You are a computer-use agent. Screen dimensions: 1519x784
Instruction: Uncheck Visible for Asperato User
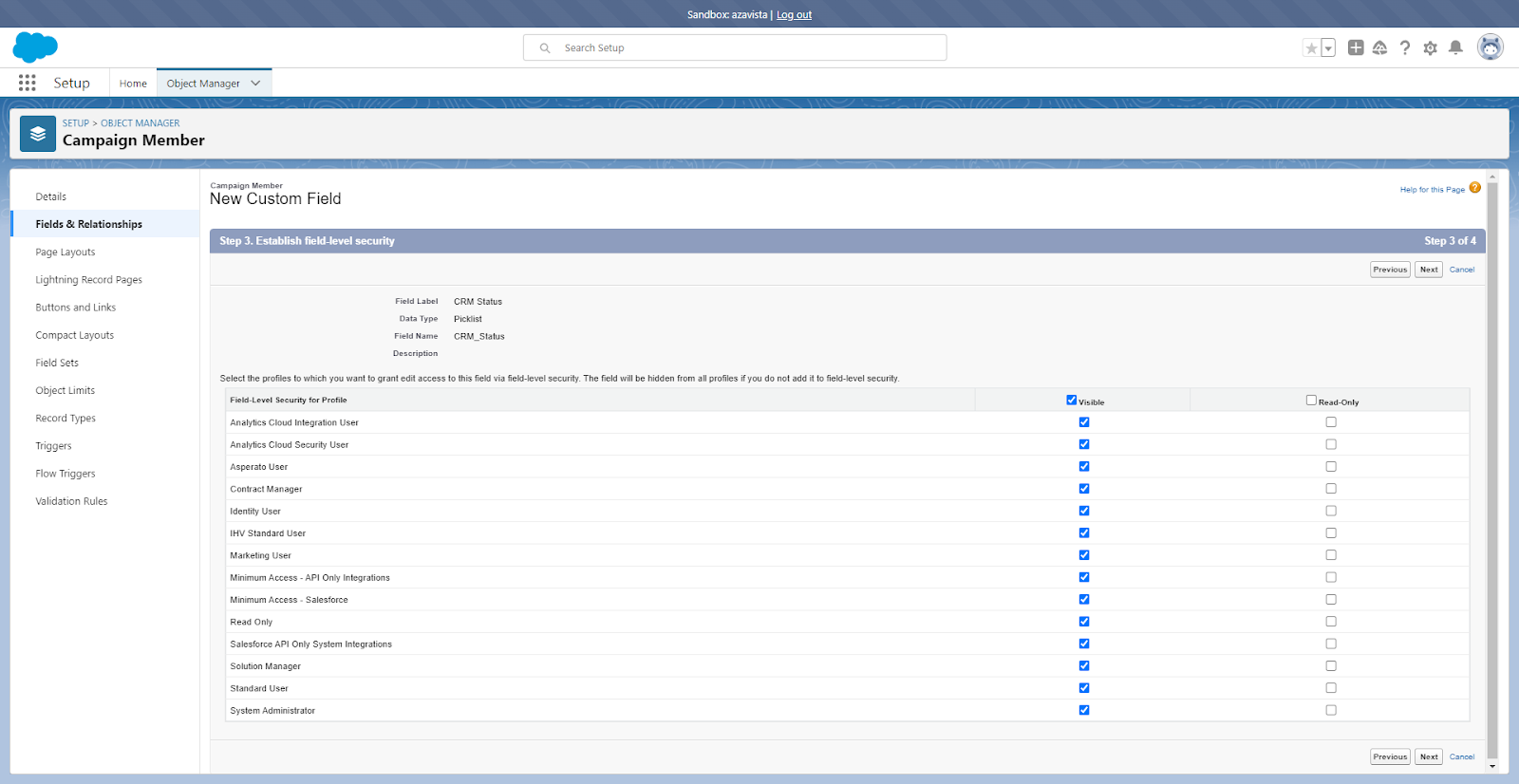(1084, 466)
